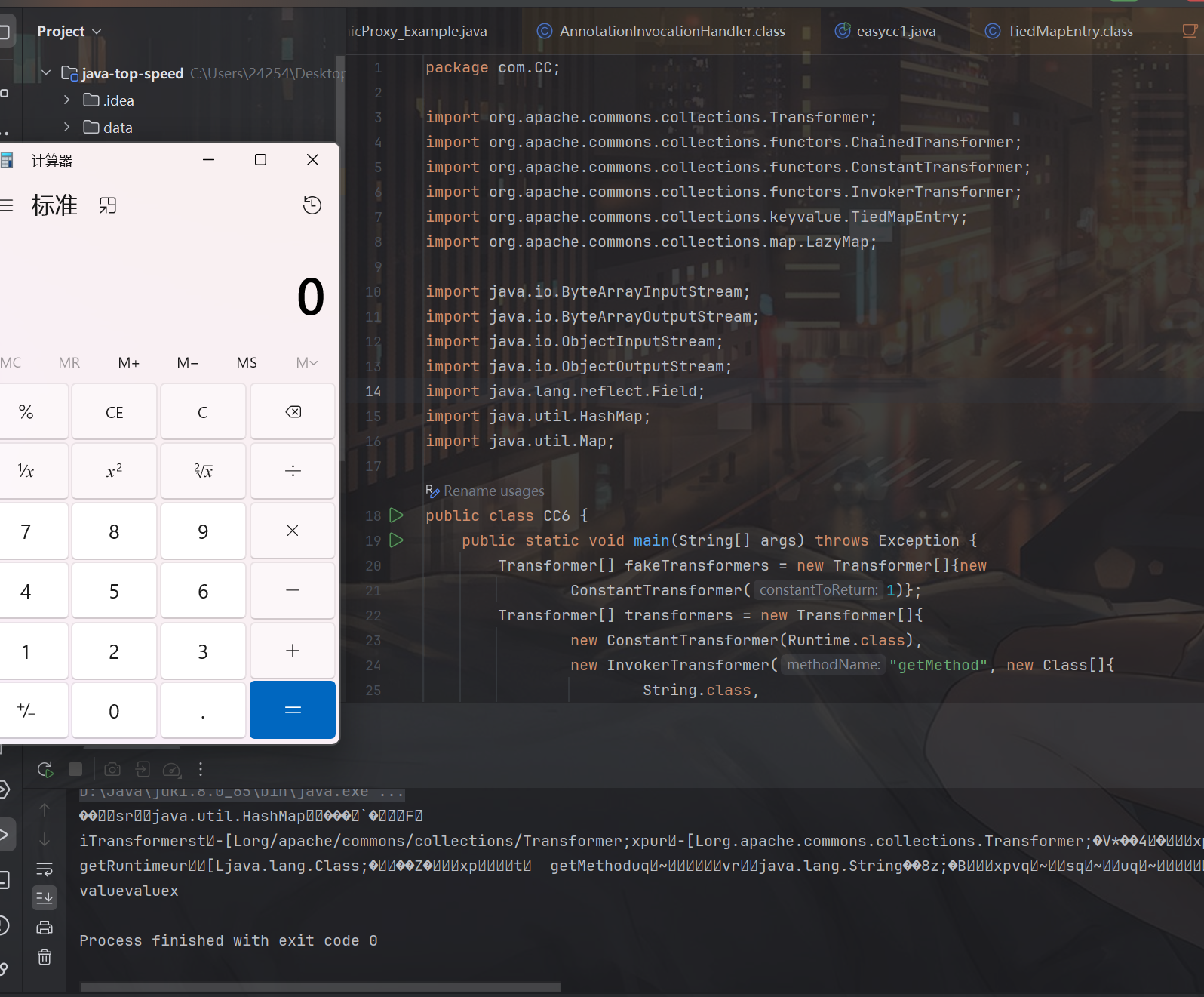Click the Rename usages hint link
1204x997 pixels.
(x=493, y=491)
